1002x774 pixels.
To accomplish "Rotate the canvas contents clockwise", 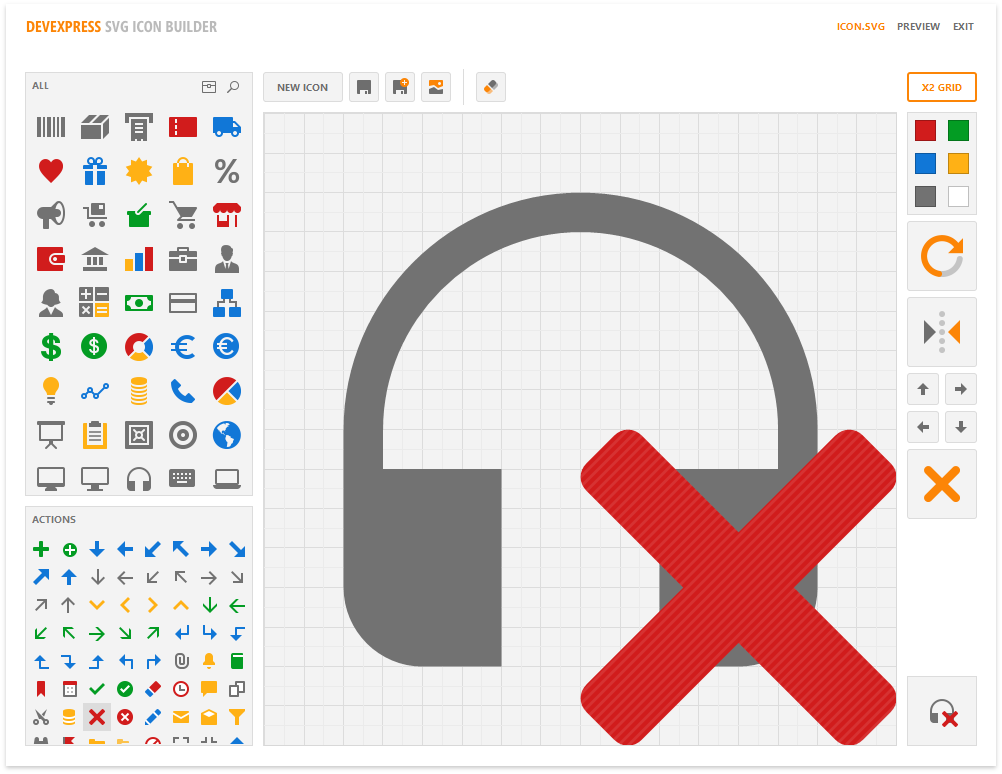I will (x=941, y=255).
